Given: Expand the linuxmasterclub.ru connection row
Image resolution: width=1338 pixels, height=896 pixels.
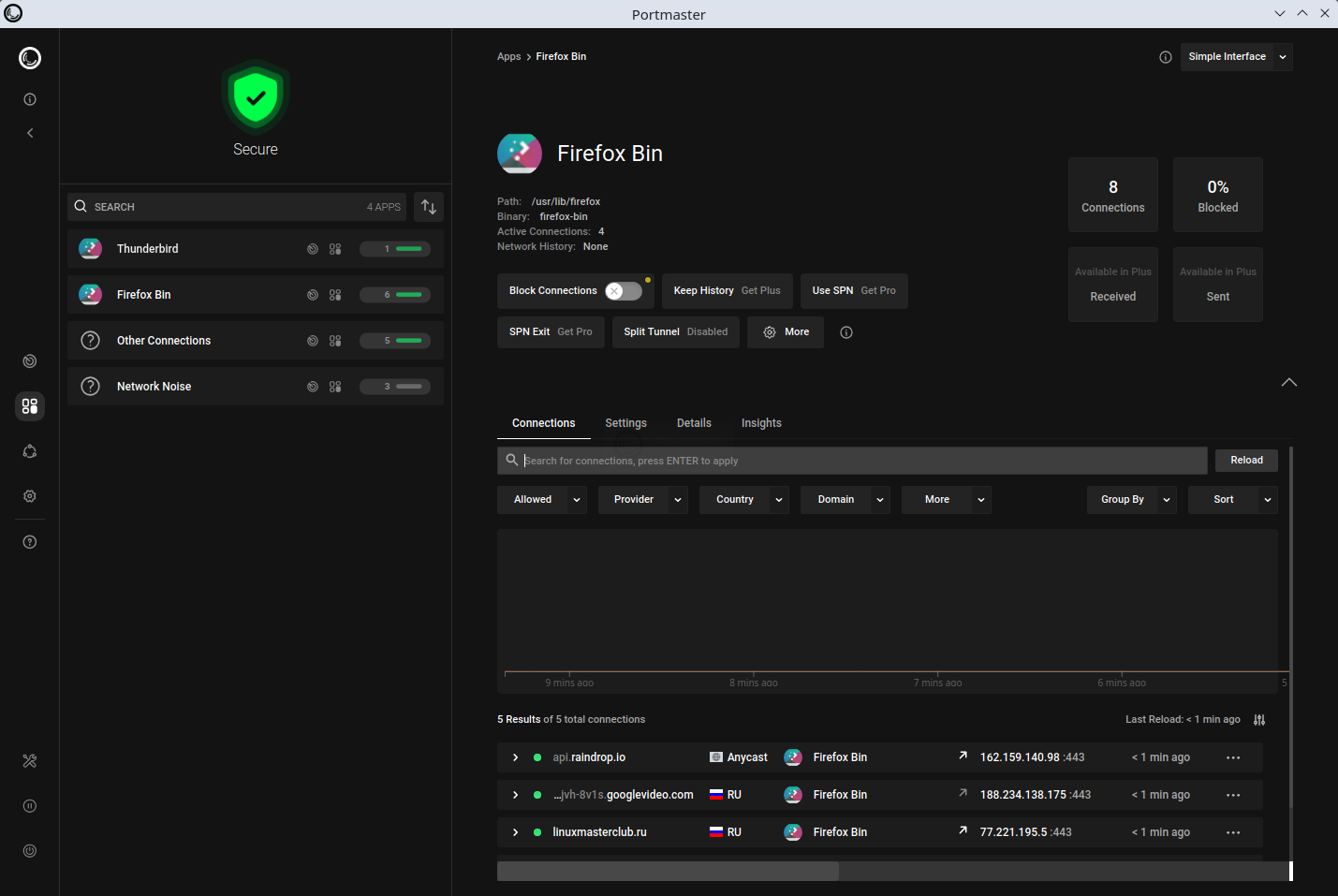Looking at the screenshot, I should pyautogui.click(x=515, y=832).
